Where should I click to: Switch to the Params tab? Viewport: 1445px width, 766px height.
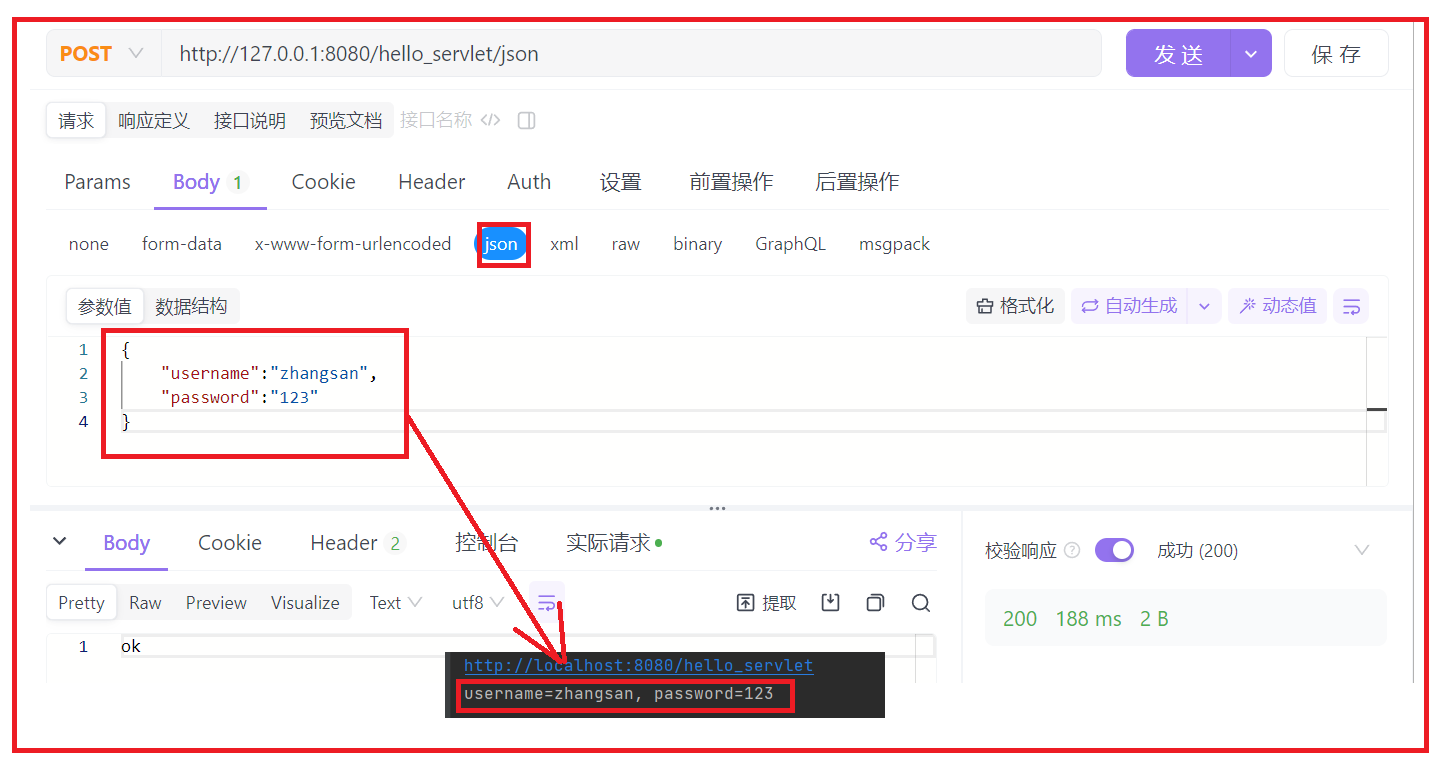98,182
